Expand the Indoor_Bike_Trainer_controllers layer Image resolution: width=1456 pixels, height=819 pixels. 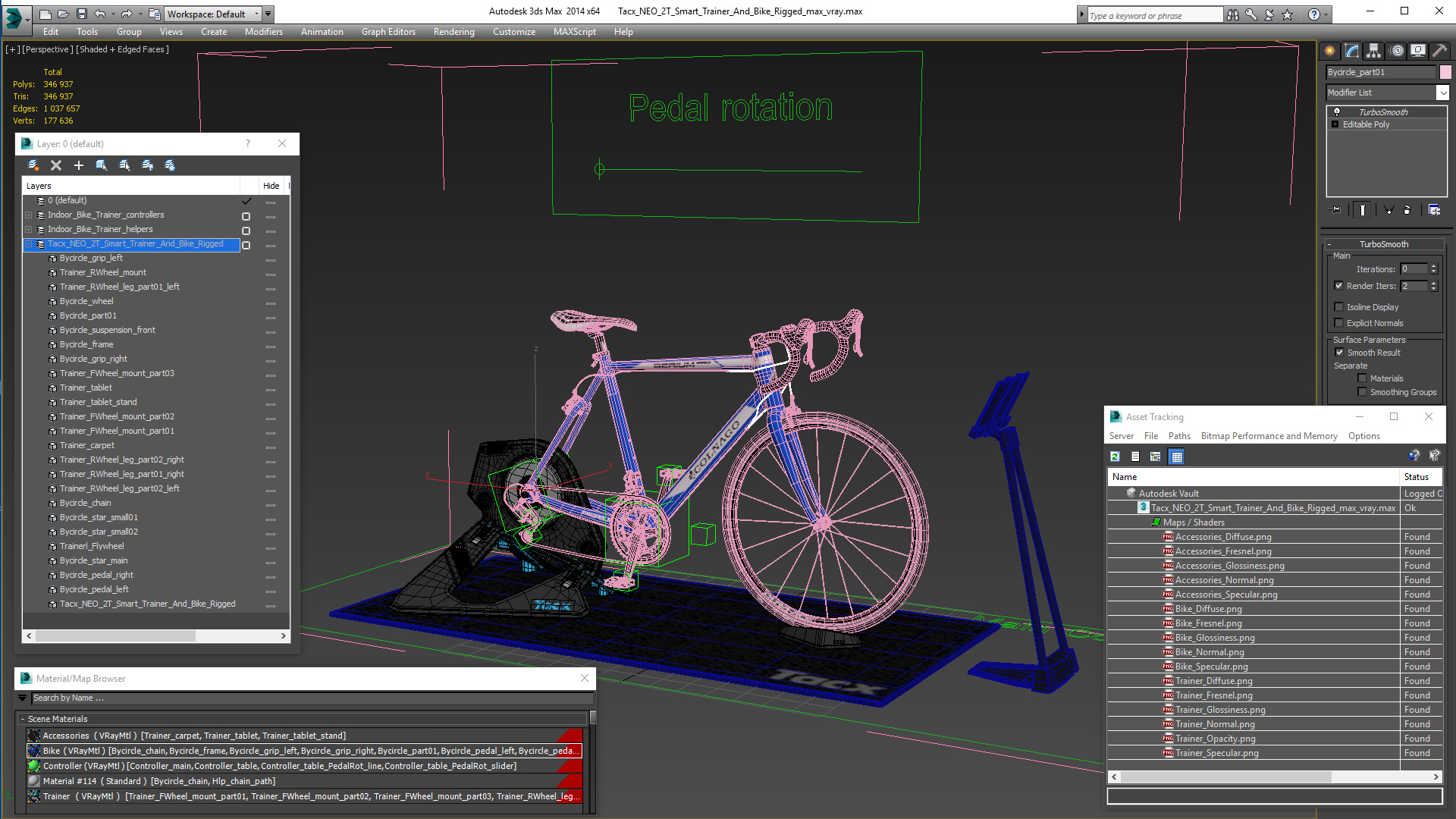pos(29,215)
